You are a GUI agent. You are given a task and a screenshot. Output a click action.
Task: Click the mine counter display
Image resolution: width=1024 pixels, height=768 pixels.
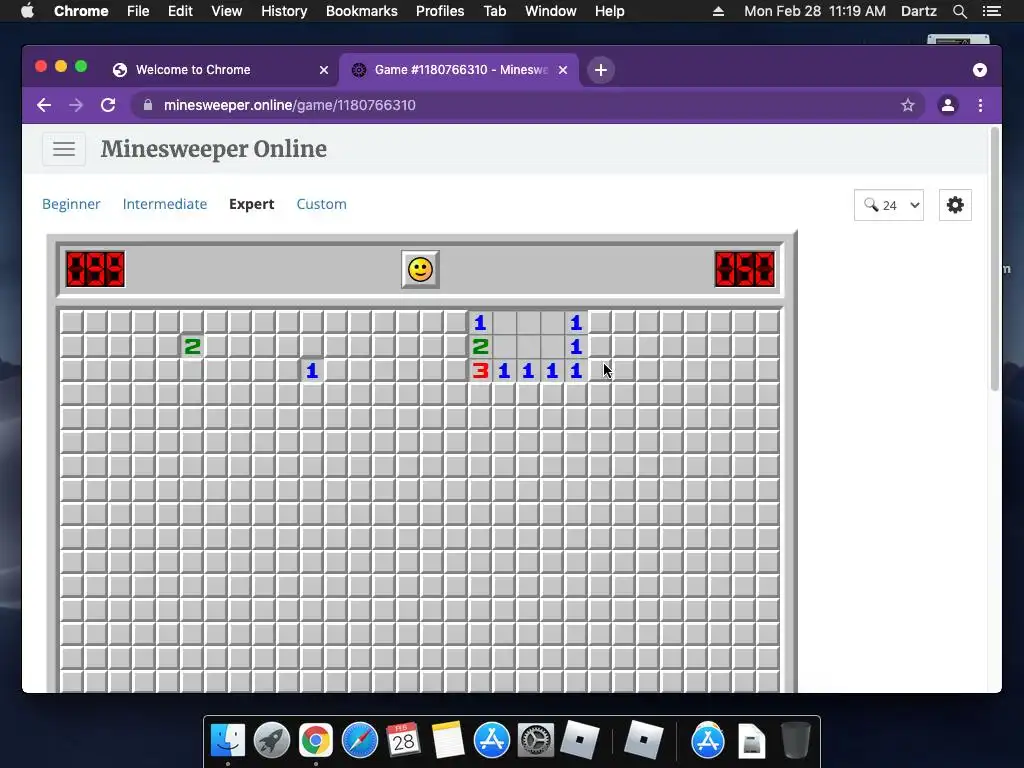[x=95, y=269]
